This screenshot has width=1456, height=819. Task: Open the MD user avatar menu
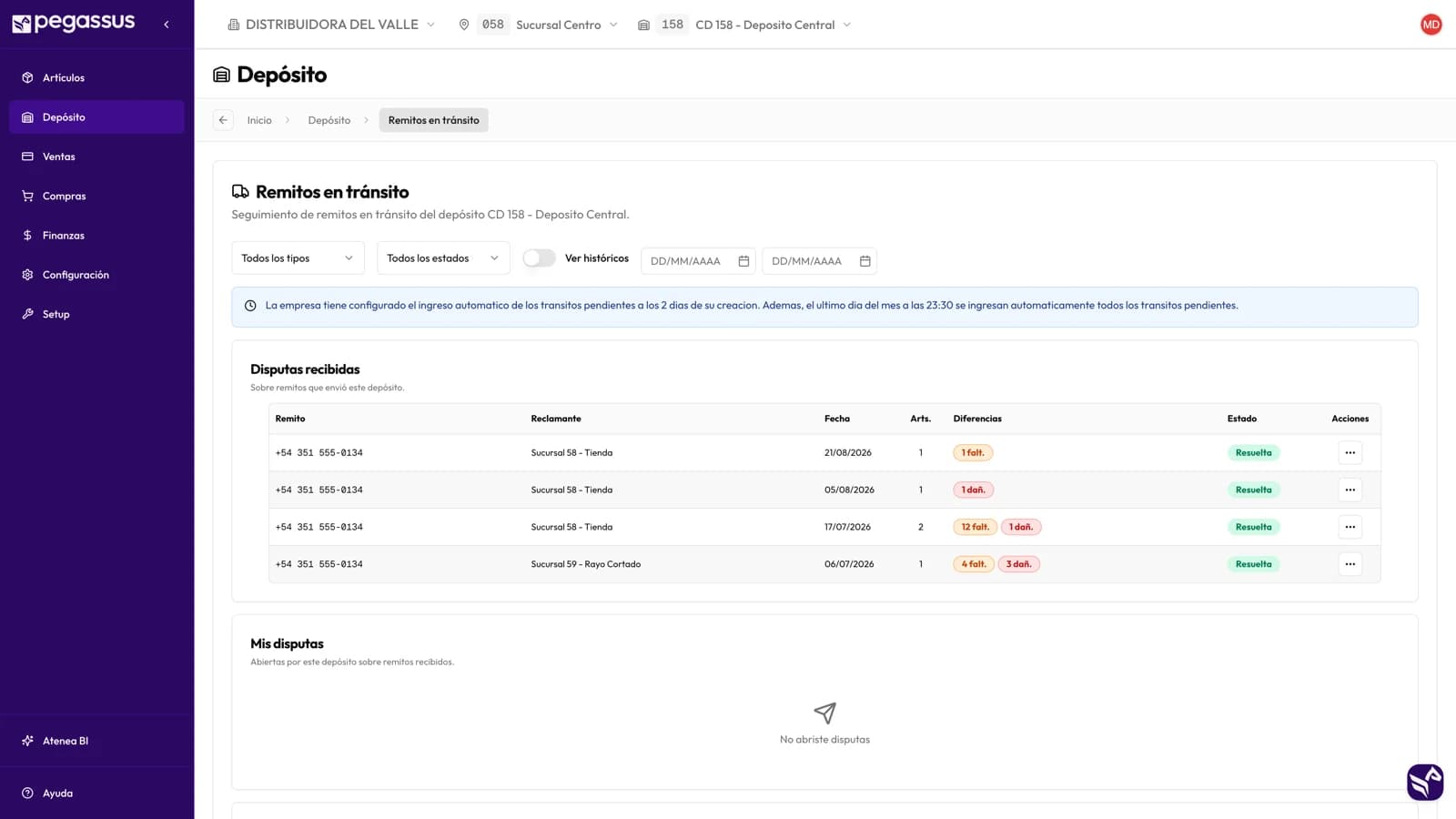click(x=1431, y=25)
